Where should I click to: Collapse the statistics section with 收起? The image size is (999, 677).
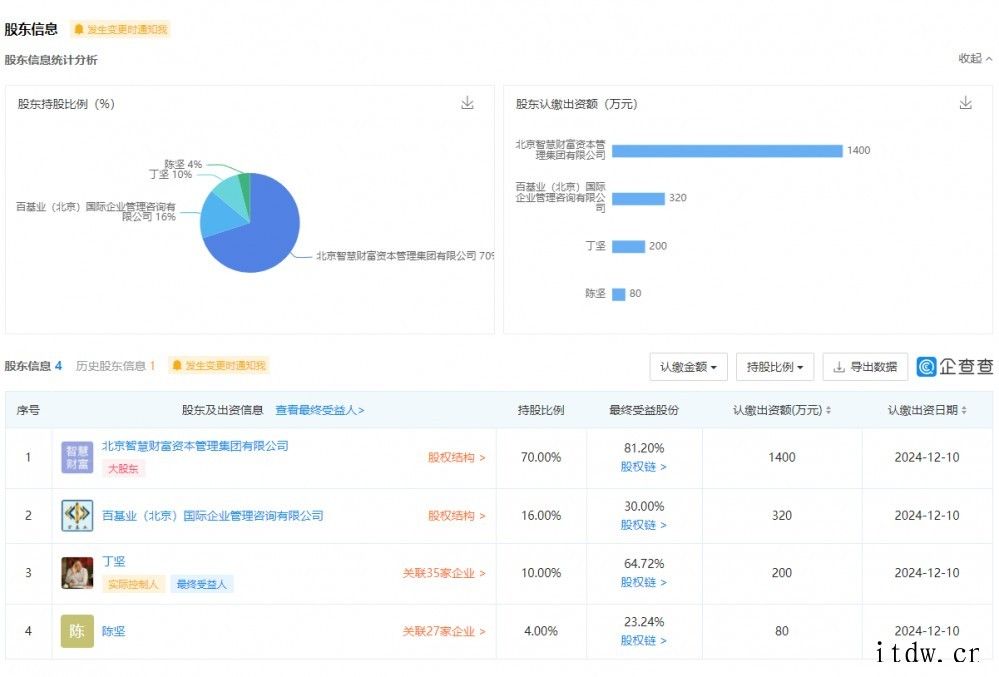[x=975, y=59]
